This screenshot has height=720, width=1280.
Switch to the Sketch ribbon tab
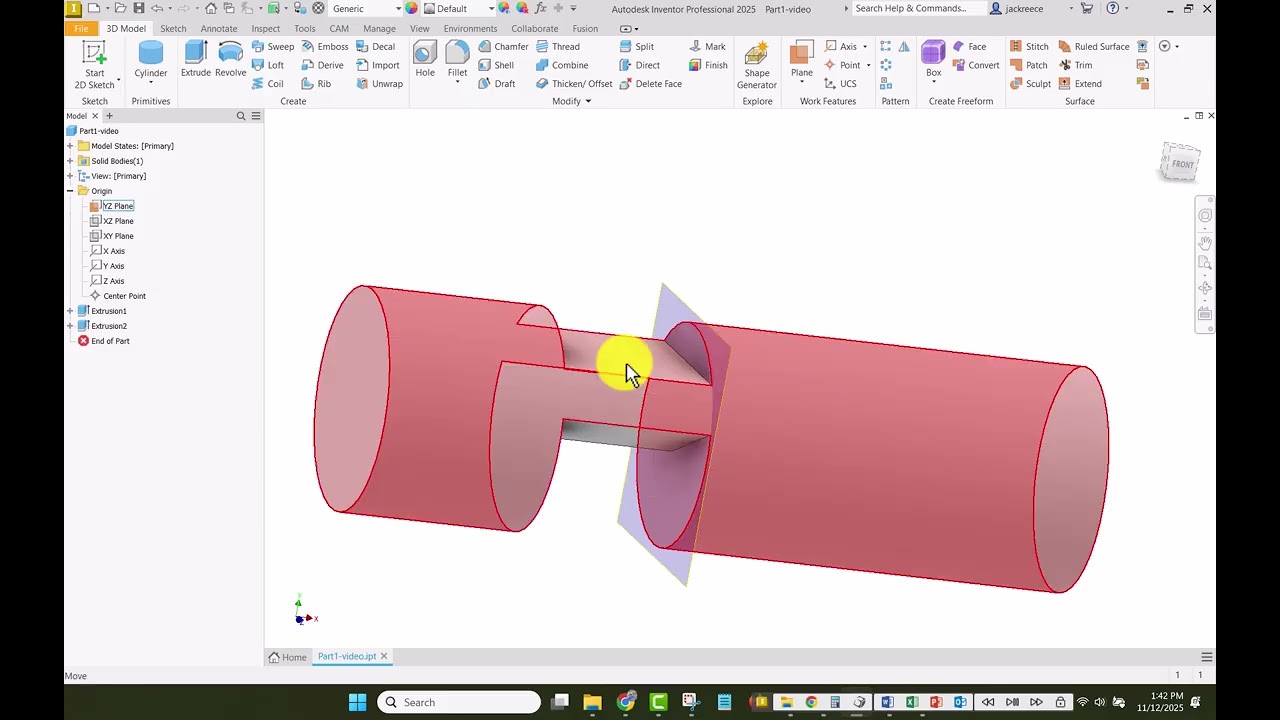click(x=173, y=28)
